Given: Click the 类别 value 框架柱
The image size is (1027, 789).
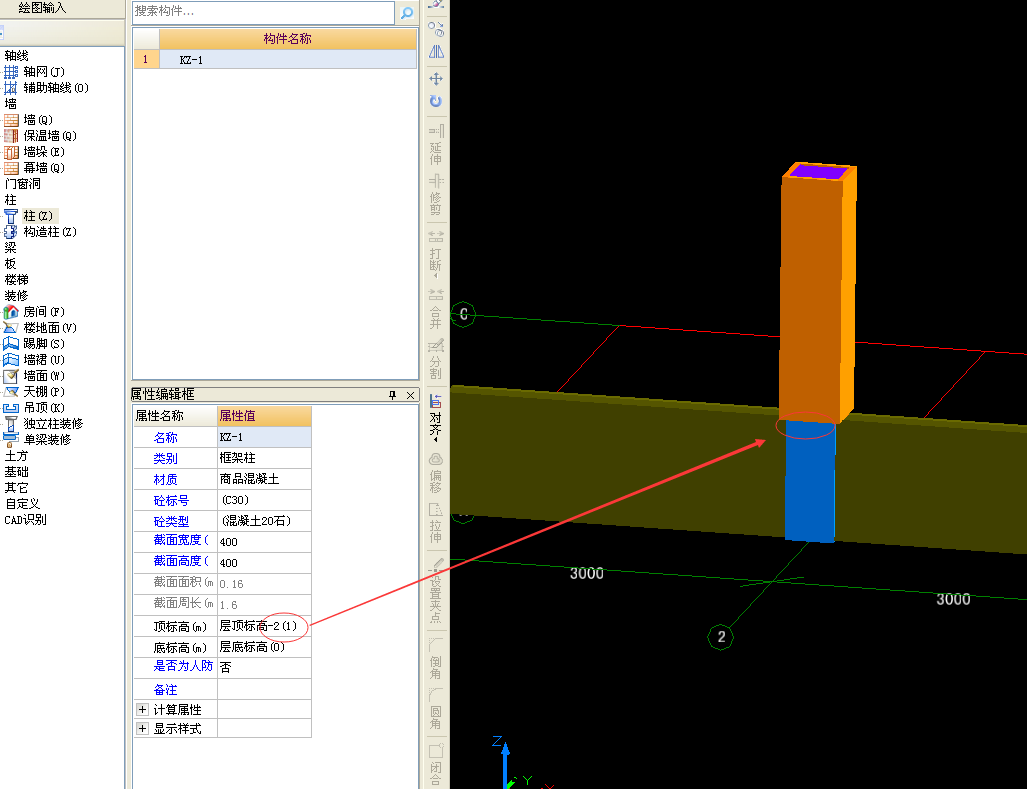Looking at the screenshot, I should (x=264, y=458).
